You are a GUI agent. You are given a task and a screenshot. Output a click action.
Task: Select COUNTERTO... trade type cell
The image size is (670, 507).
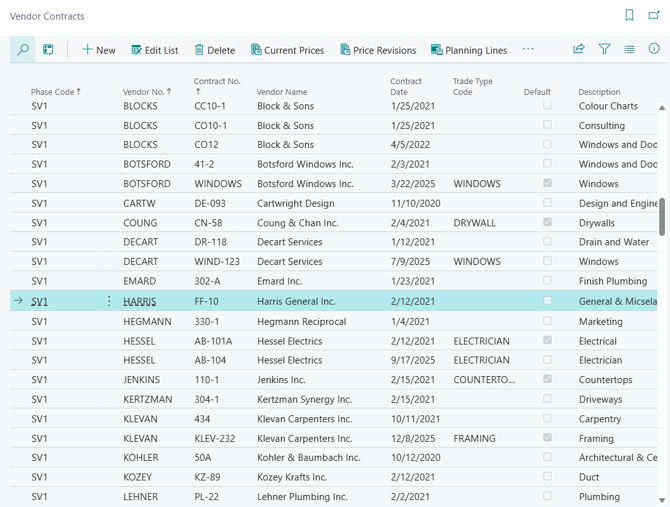point(484,380)
